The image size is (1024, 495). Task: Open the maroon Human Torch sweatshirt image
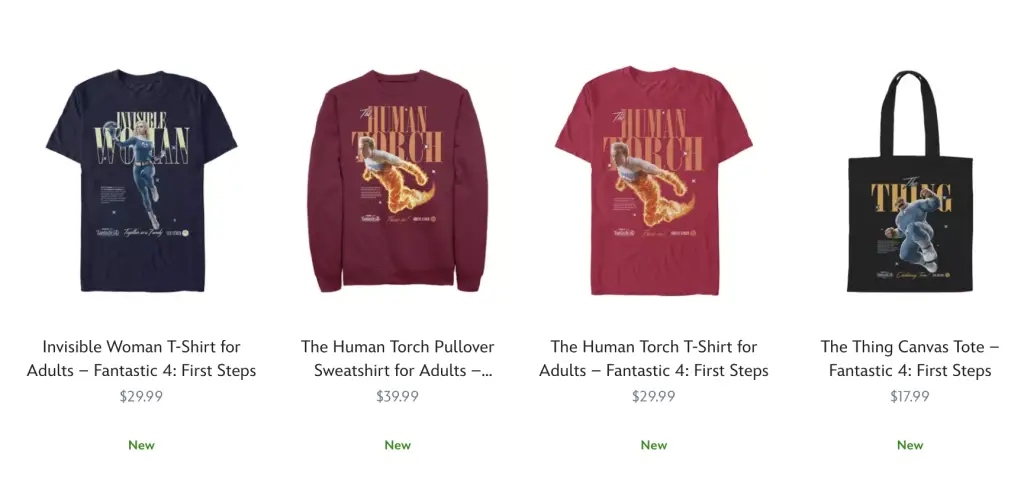[397, 181]
